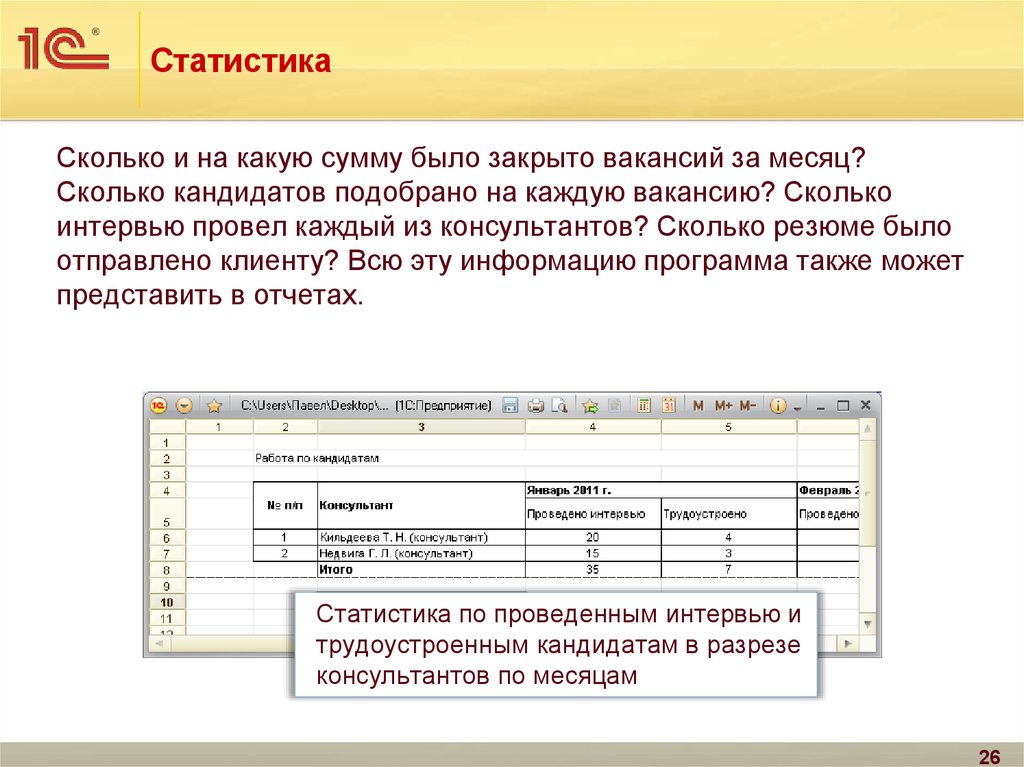
Task: Click the 'Работа по кандидатам' title cell
Action: [x=315, y=458]
